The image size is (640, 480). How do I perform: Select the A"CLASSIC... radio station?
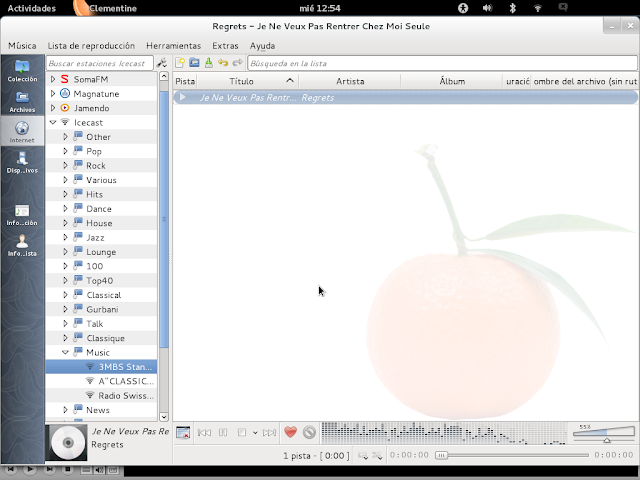pyautogui.click(x=101, y=381)
